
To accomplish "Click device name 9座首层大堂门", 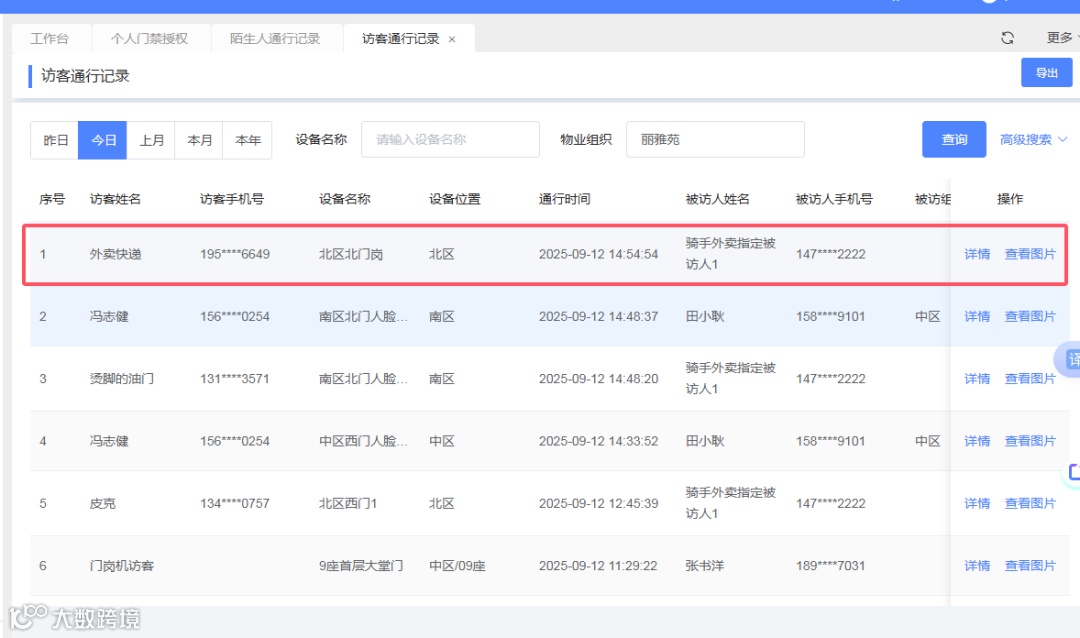I will click(x=361, y=566).
